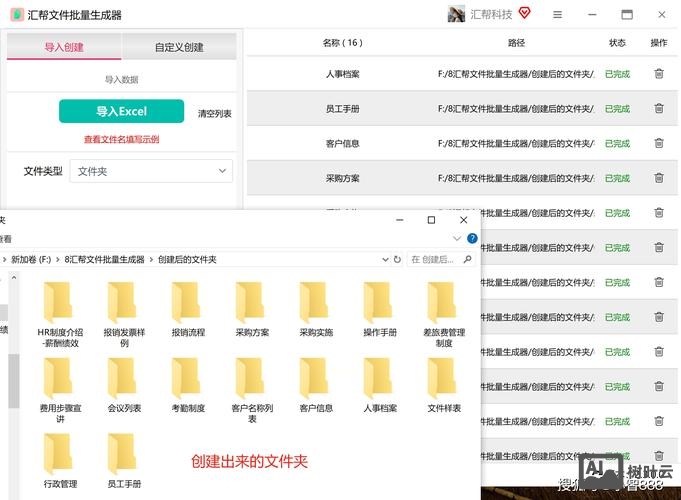The image size is (681, 500).
Task: Expand the Explorer address bar history dropdown
Action: (x=385, y=259)
